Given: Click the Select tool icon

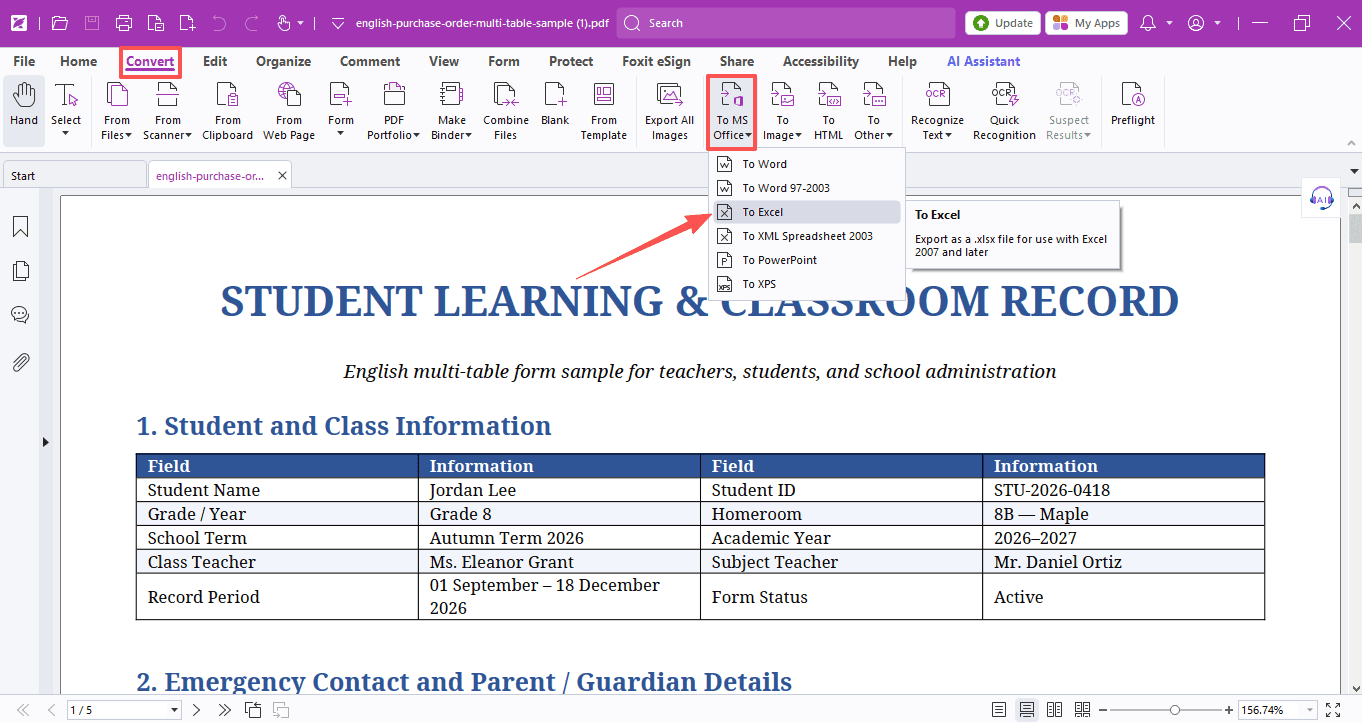Looking at the screenshot, I should click(66, 96).
